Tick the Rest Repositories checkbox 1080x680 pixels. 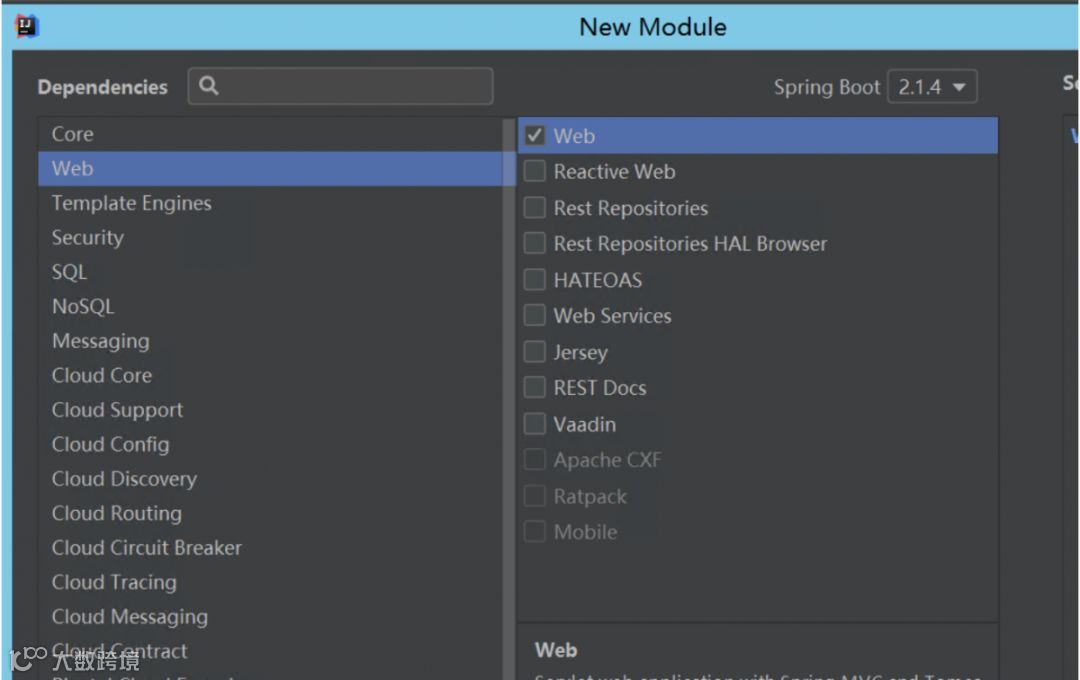tap(534, 207)
